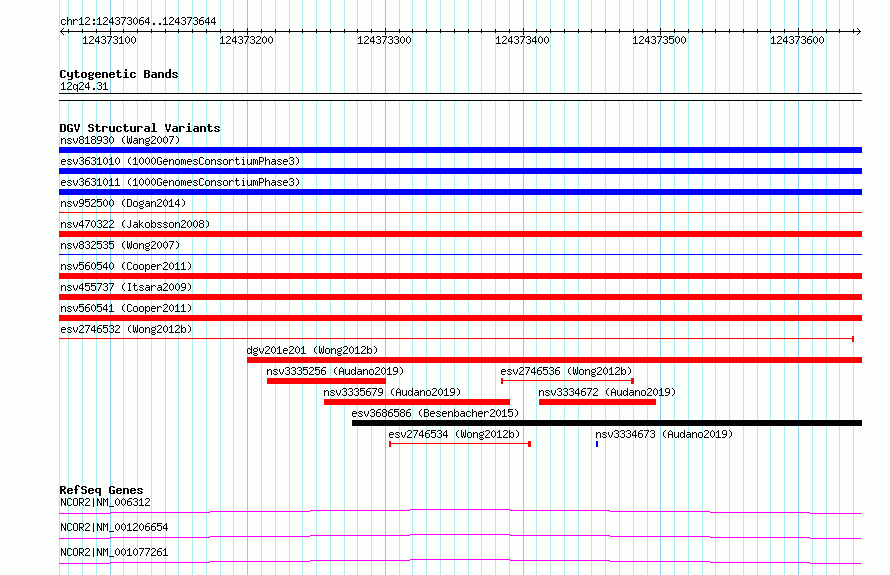Viewport: 890px width, 575px height.
Task: Click the small blue nsv3334673 marker
Action: [x=597, y=444]
